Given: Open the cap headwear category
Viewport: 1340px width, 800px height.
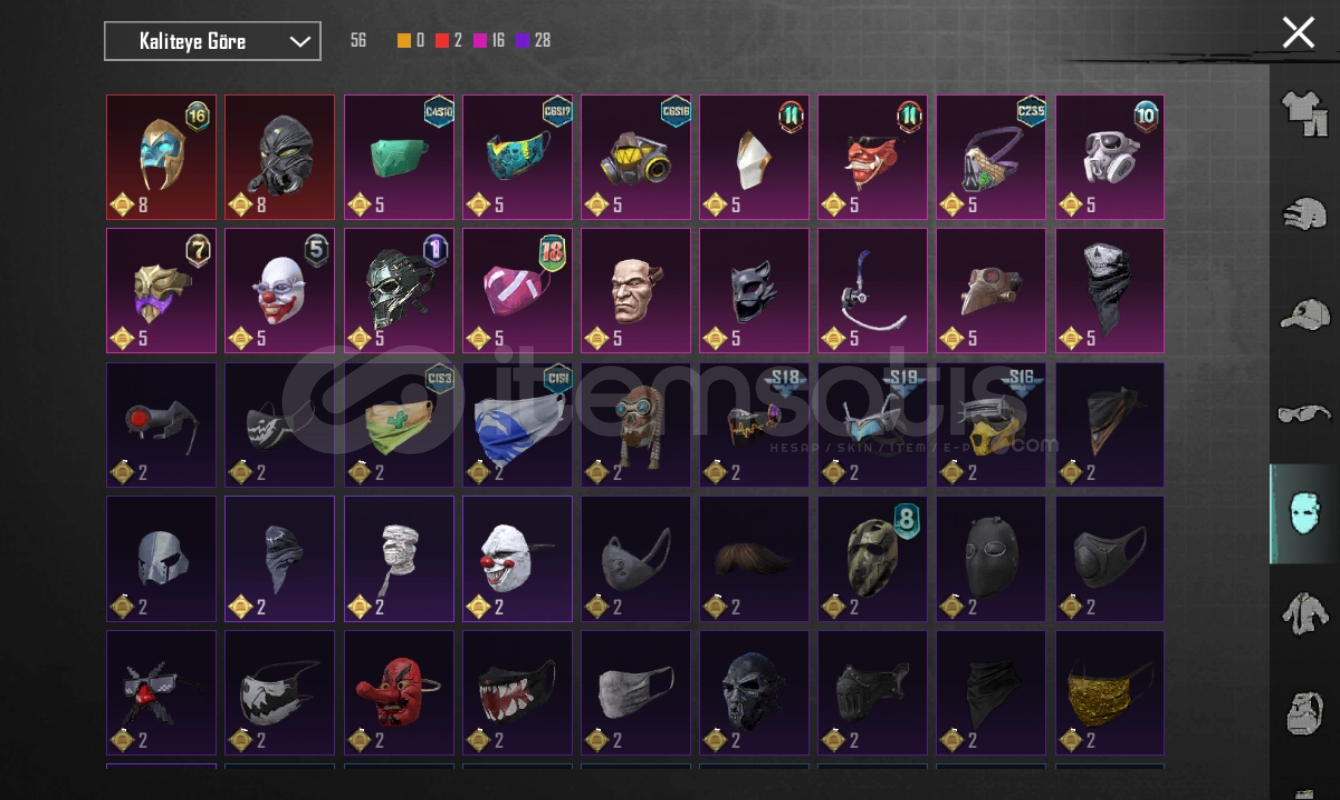Looking at the screenshot, I should [x=1305, y=313].
